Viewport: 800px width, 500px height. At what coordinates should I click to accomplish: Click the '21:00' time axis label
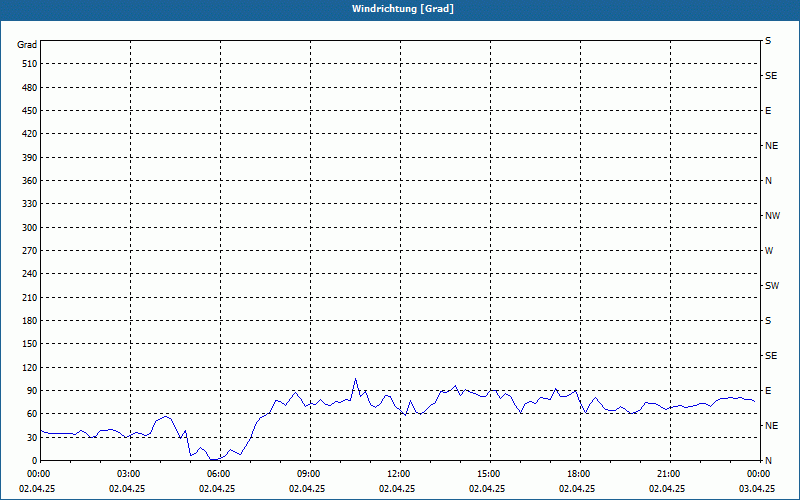[x=670, y=474]
